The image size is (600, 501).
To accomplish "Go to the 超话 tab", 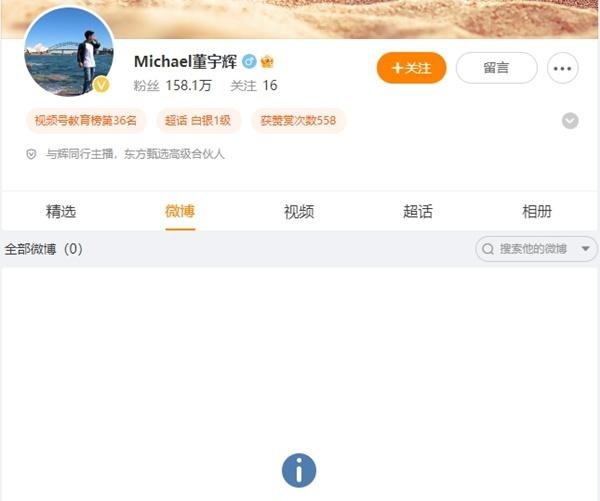I will (418, 211).
